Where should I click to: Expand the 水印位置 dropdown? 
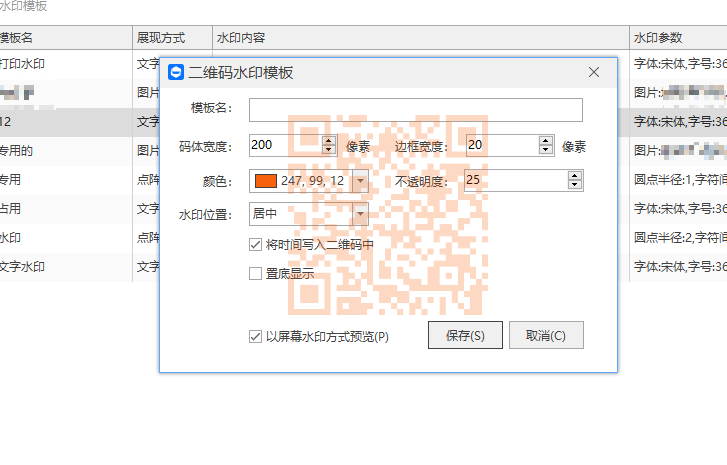pos(360,214)
